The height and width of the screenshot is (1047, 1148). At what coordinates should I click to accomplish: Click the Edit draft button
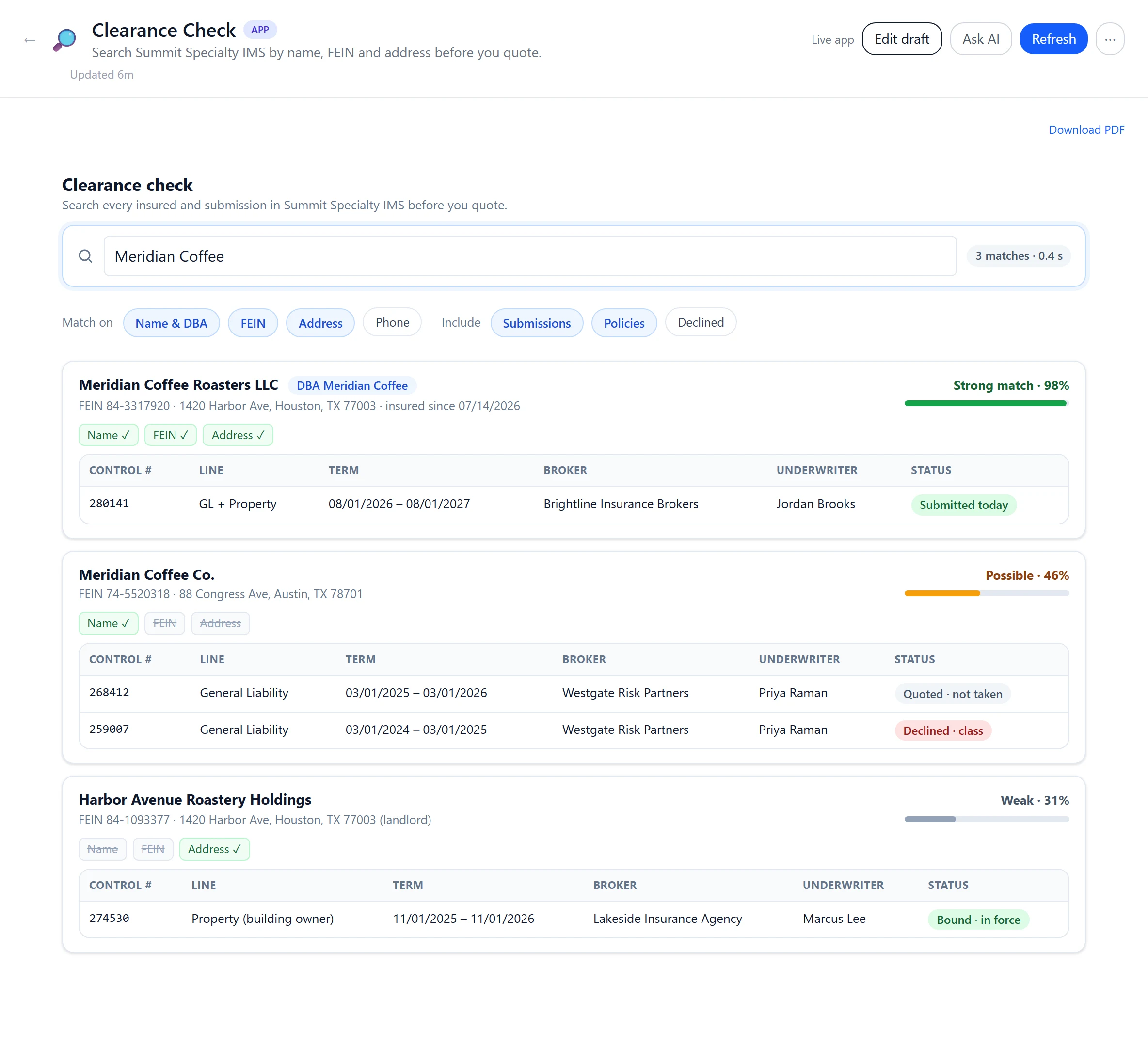901,39
